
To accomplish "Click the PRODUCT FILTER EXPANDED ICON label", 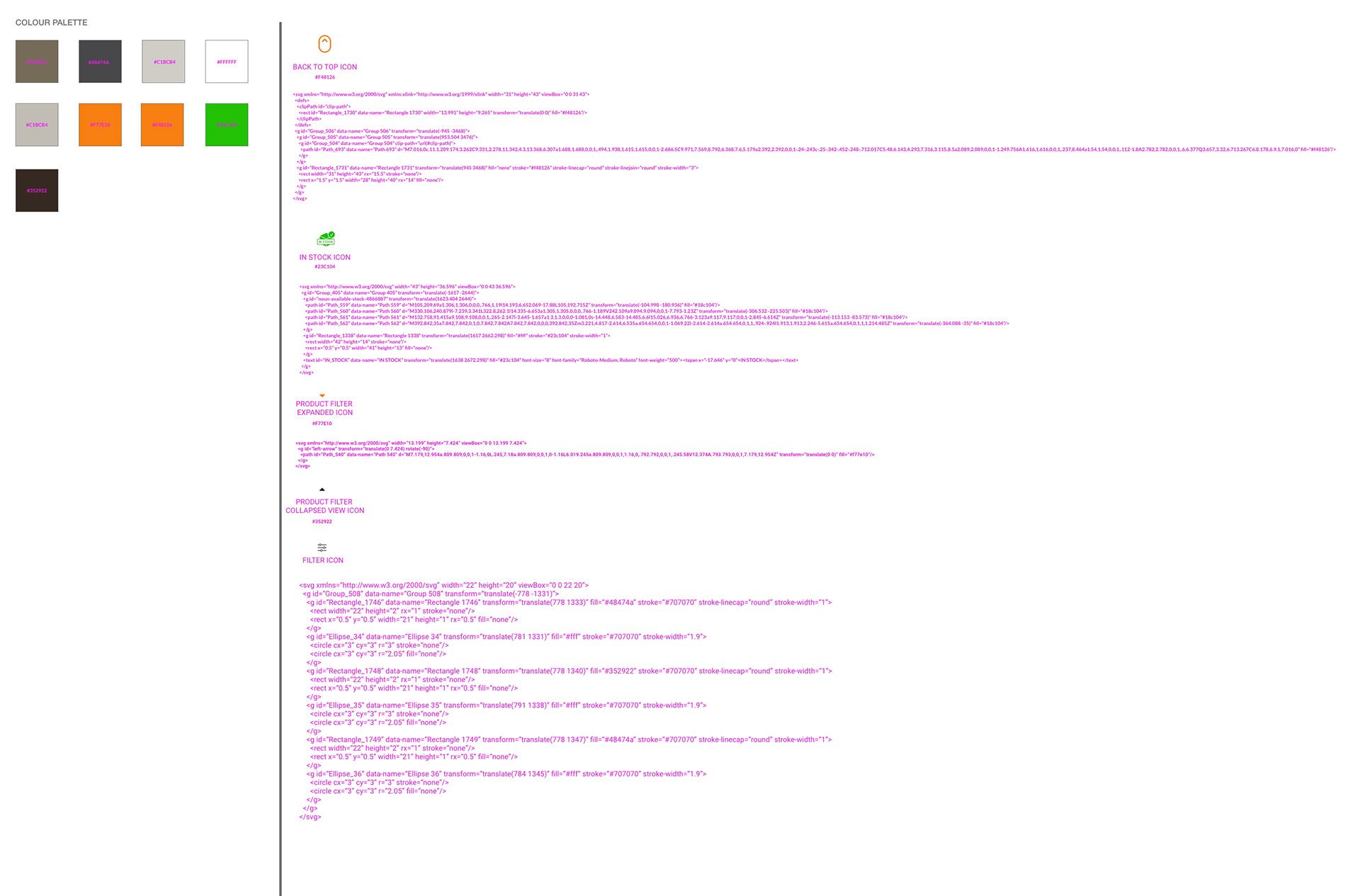I will point(324,408).
